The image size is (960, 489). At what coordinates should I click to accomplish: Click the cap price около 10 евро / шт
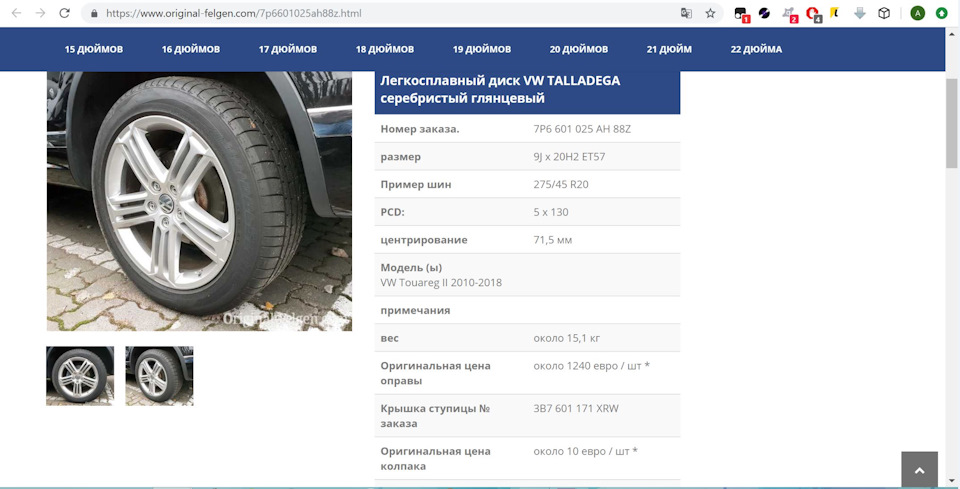(585, 451)
